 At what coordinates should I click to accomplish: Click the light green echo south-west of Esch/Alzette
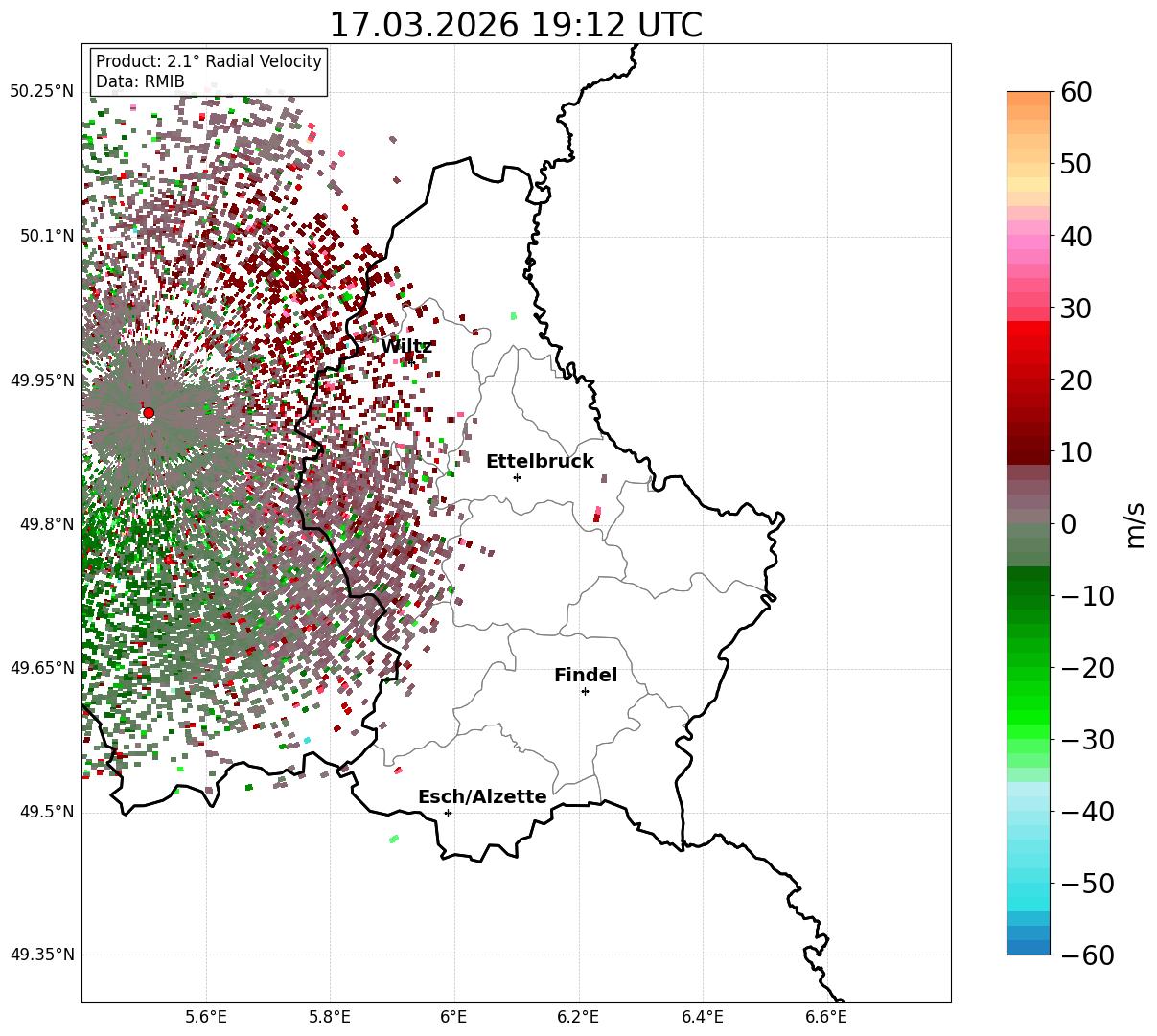(x=394, y=839)
